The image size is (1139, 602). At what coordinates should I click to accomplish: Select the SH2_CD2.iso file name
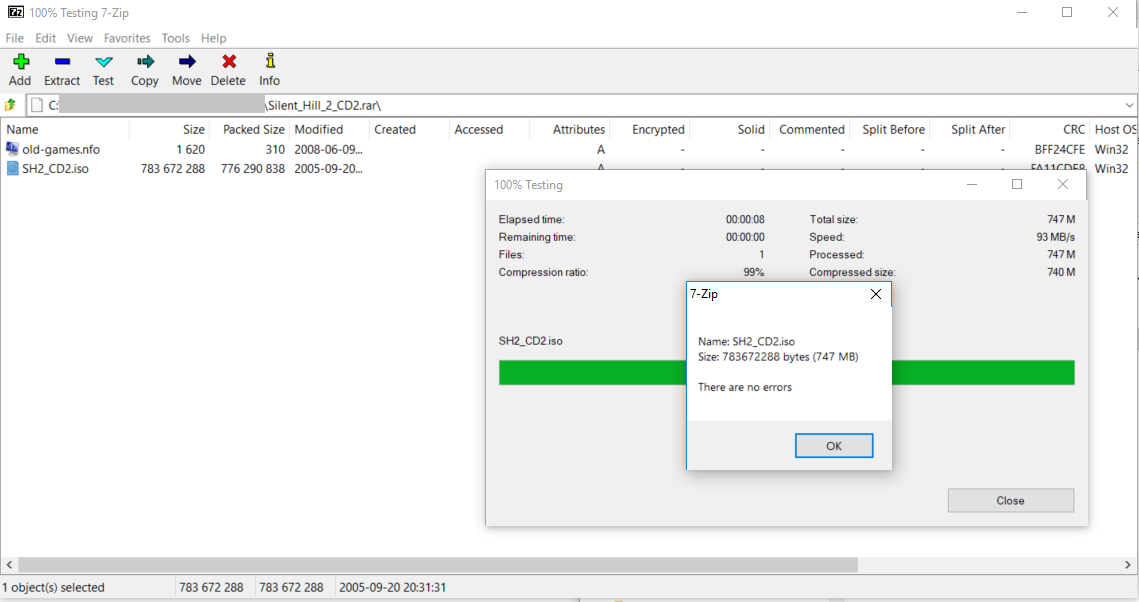[55, 168]
